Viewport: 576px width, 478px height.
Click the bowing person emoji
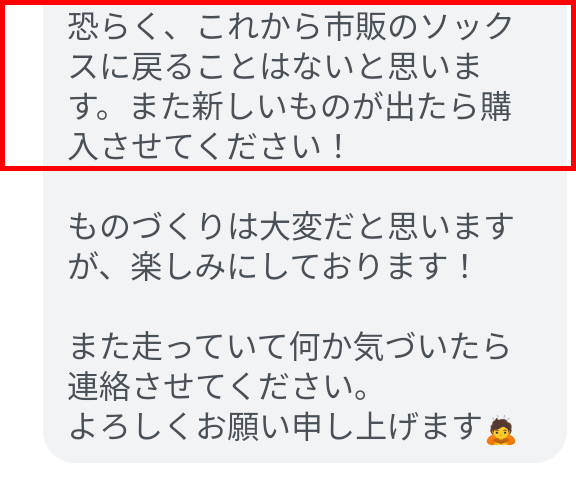(x=501, y=431)
